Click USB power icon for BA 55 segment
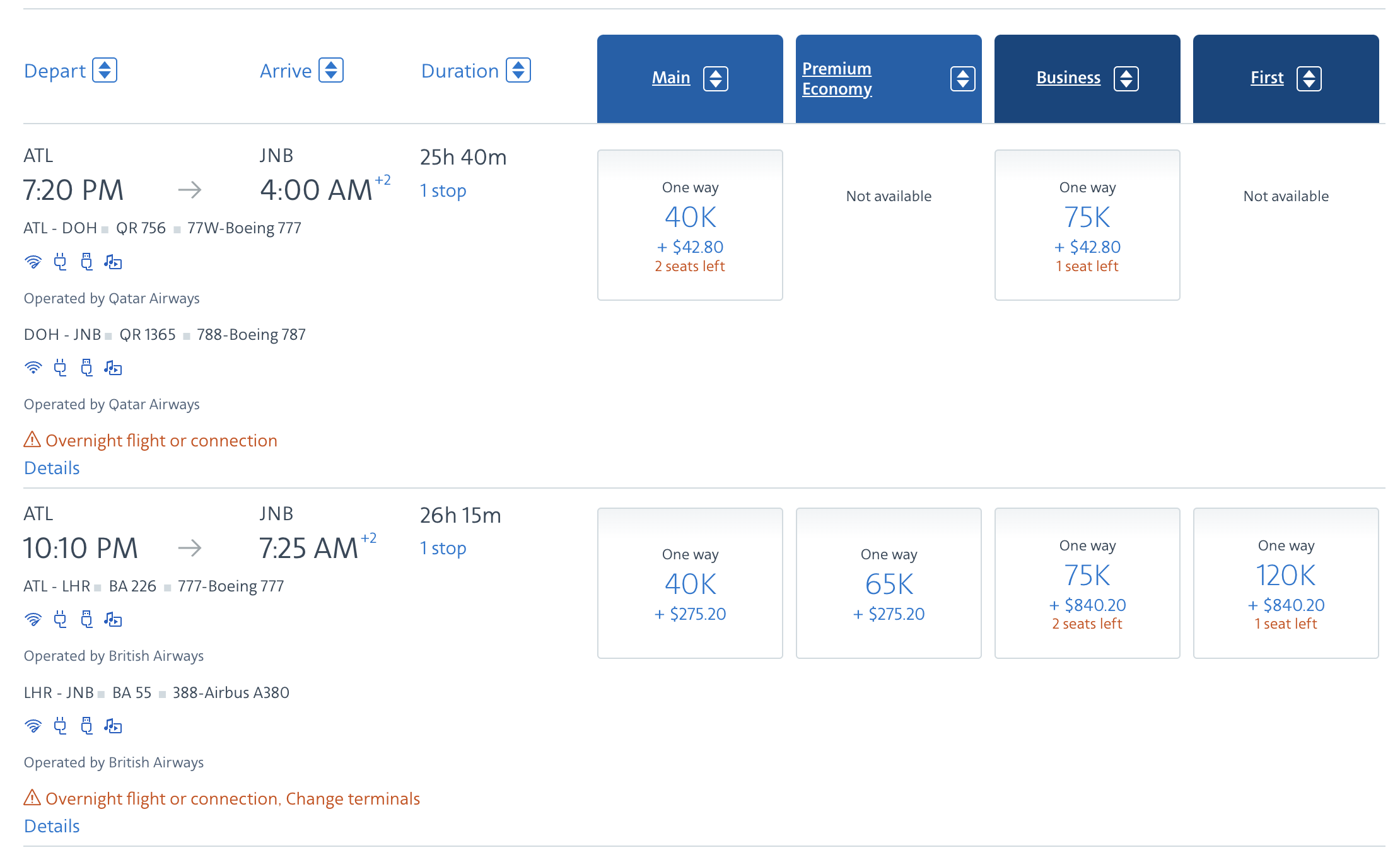Screen dimensions: 1400x855 tap(86, 726)
